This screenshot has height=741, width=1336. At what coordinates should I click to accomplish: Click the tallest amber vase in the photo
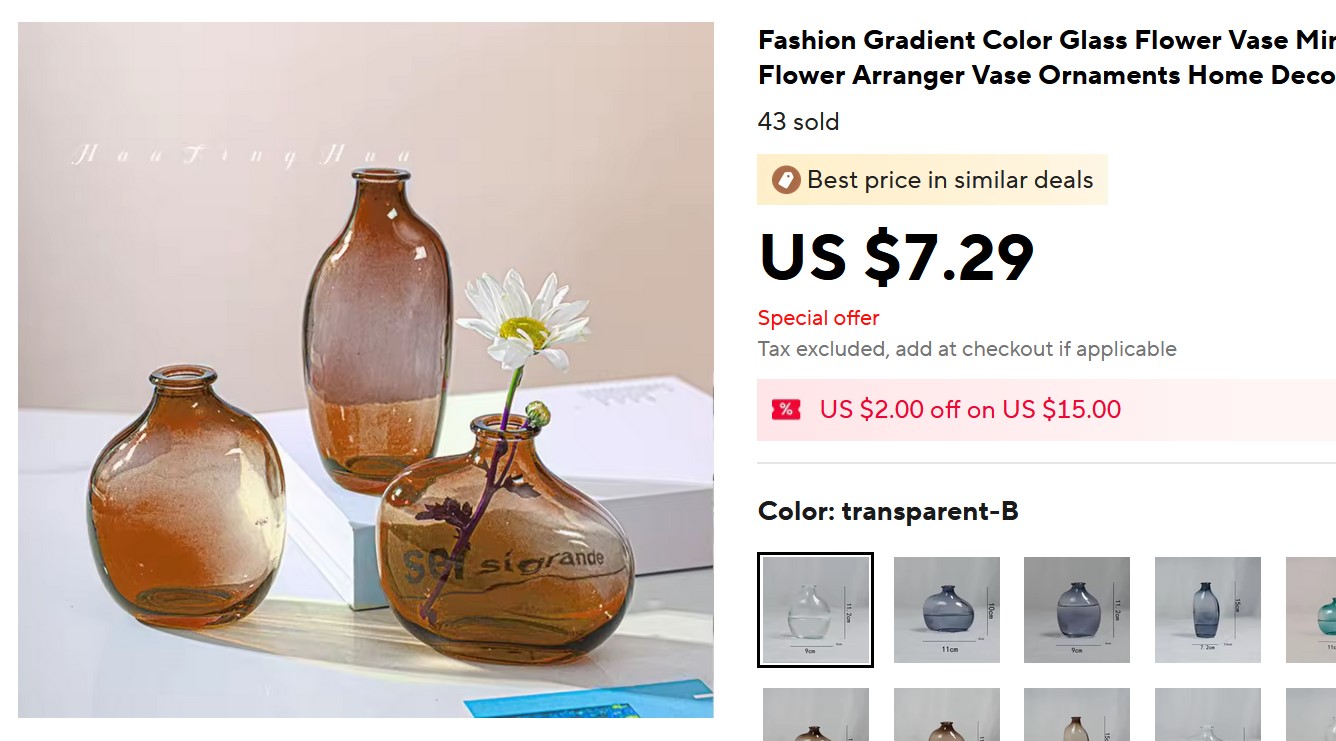click(x=377, y=330)
